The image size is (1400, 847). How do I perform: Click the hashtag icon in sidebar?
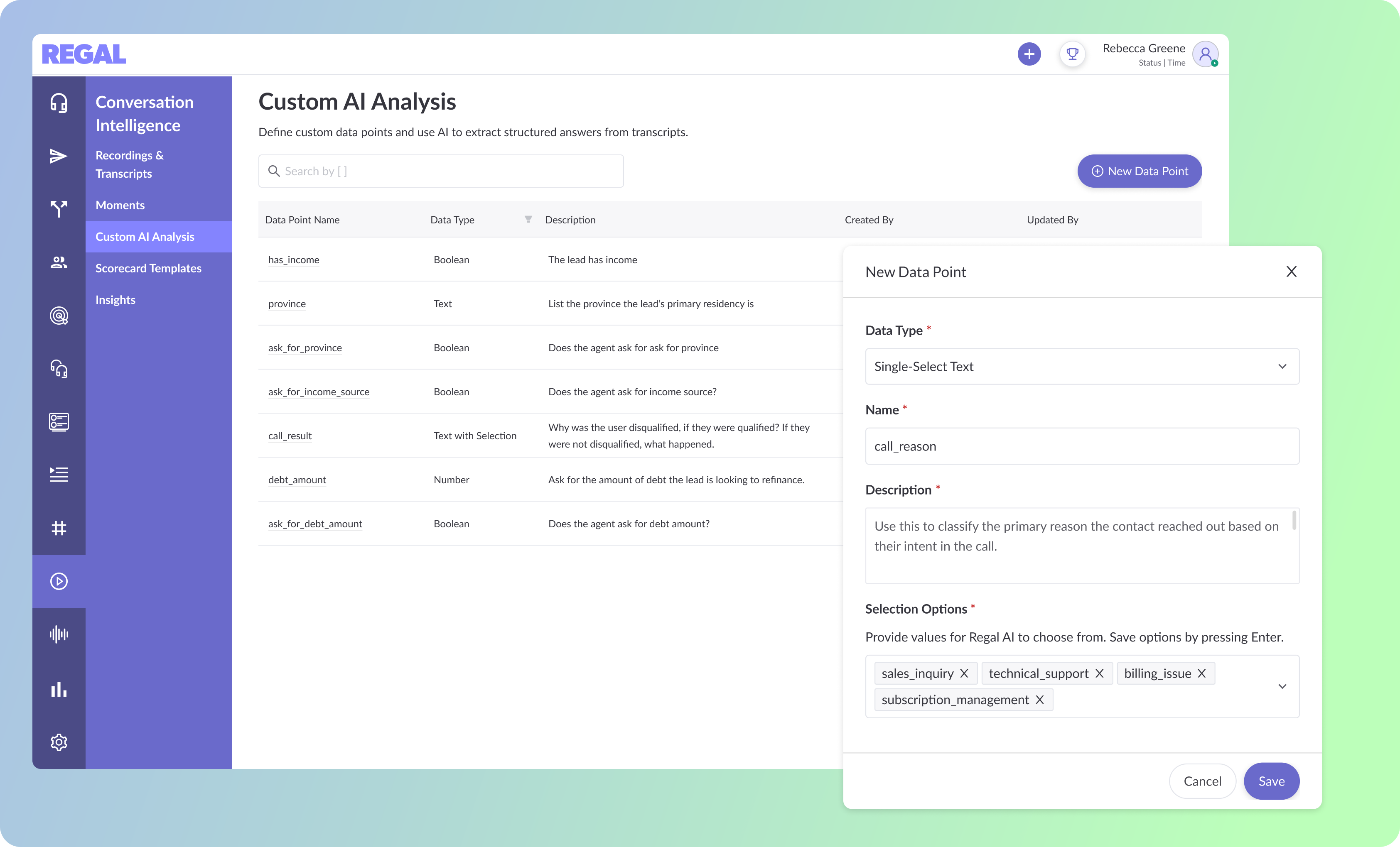(x=59, y=528)
